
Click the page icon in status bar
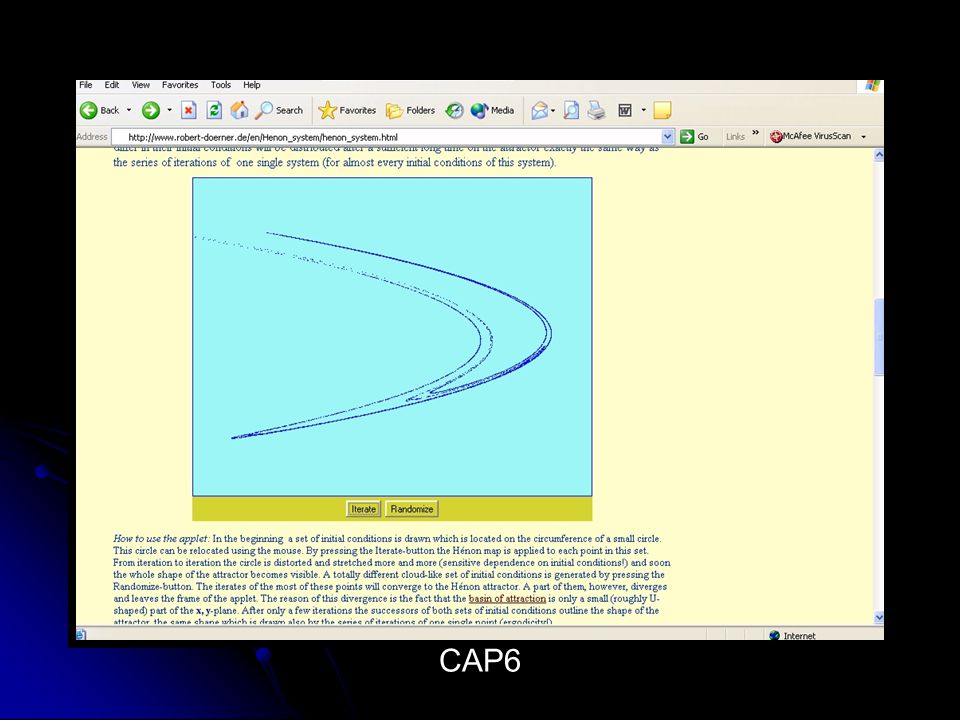coord(81,635)
